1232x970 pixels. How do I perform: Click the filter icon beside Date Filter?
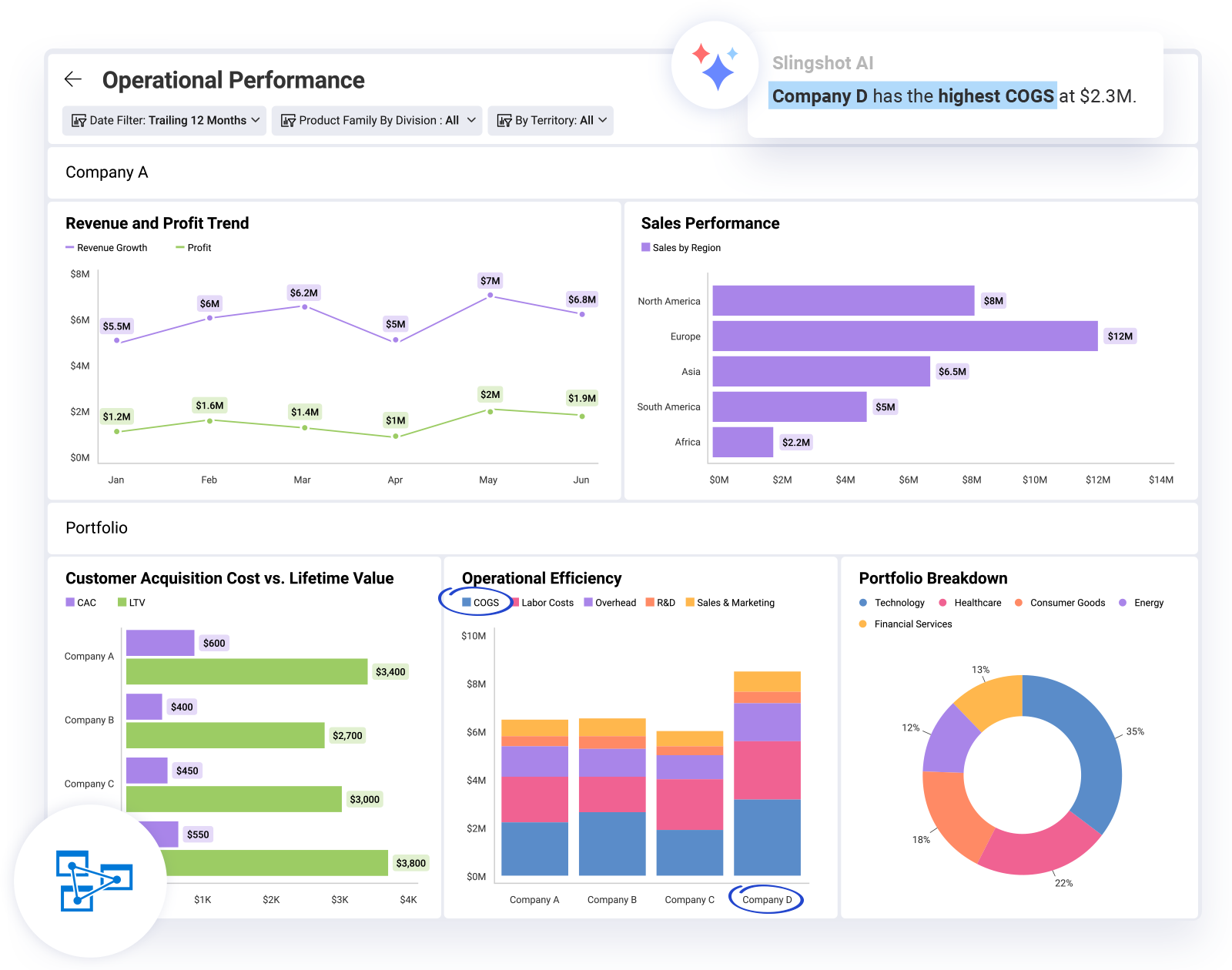79,121
